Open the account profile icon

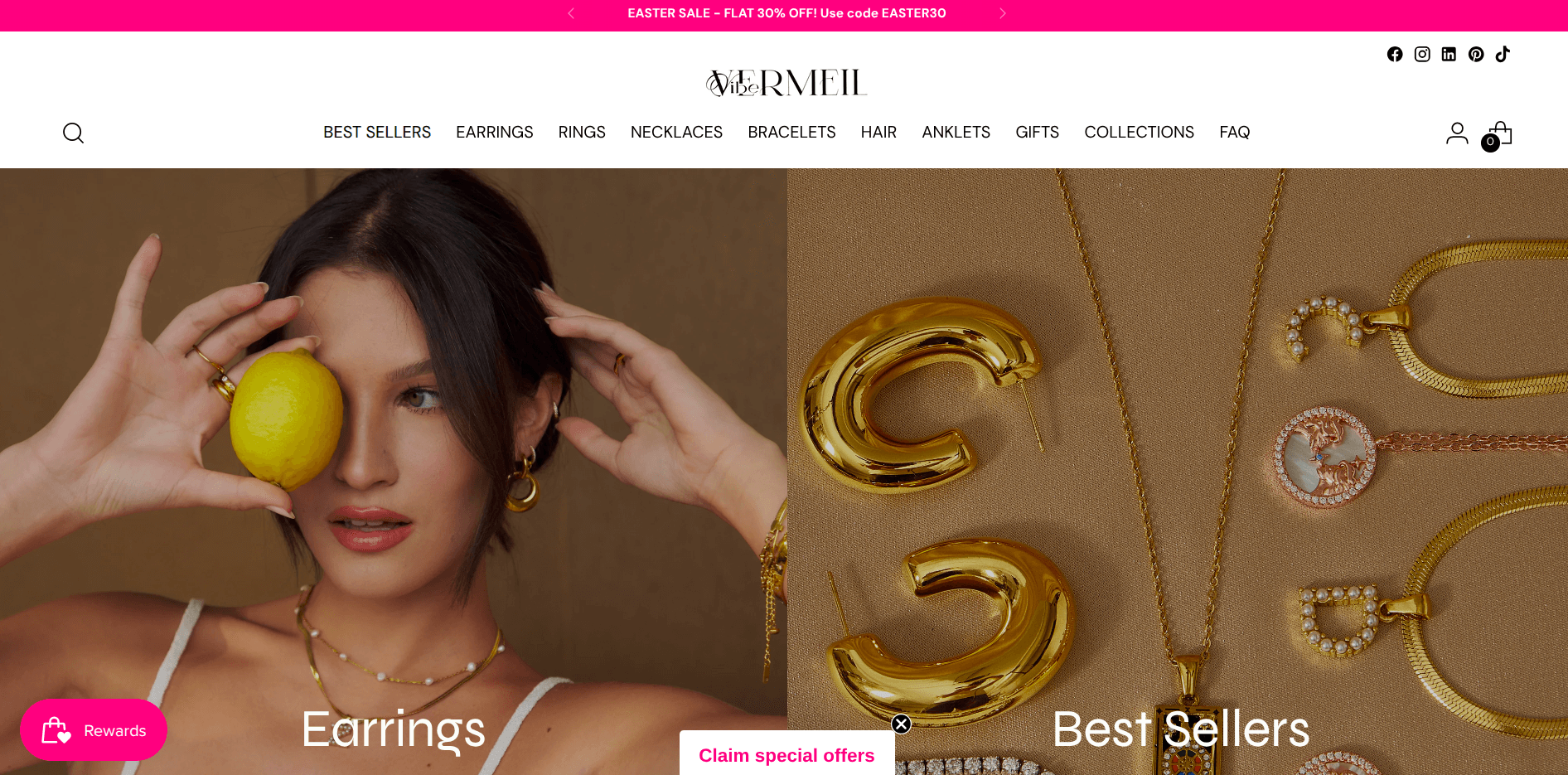coord(1457,133)
